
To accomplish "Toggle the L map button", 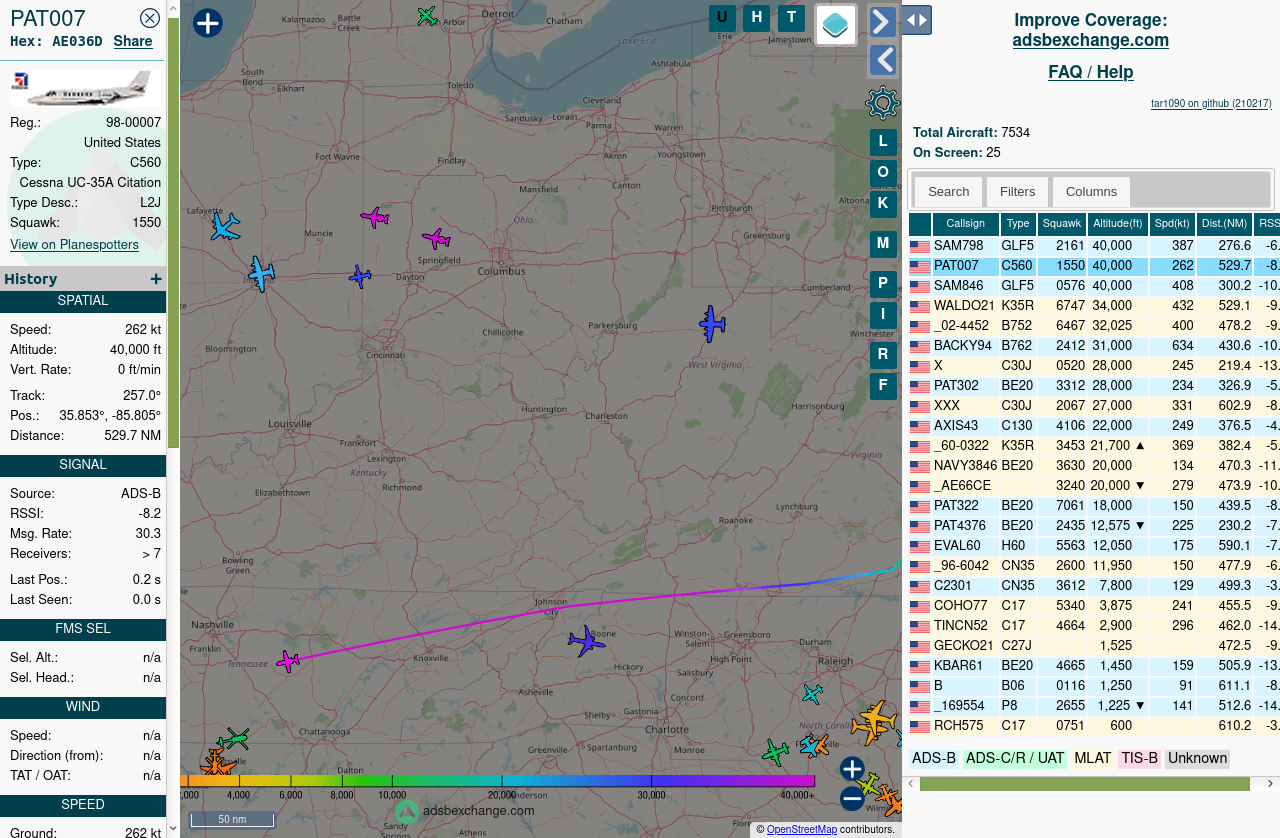I will [x=883, y=142].
